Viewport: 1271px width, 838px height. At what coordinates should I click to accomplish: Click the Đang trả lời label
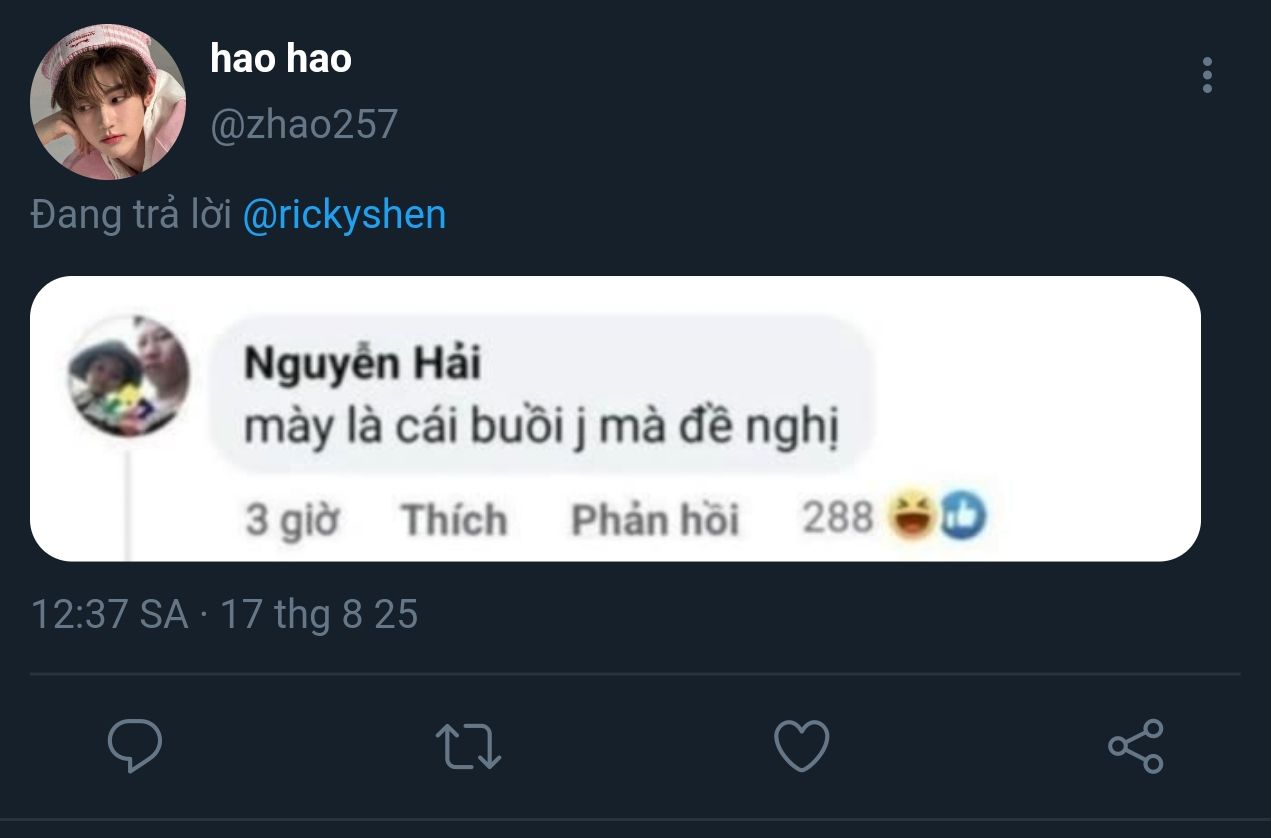click(132, 215)
